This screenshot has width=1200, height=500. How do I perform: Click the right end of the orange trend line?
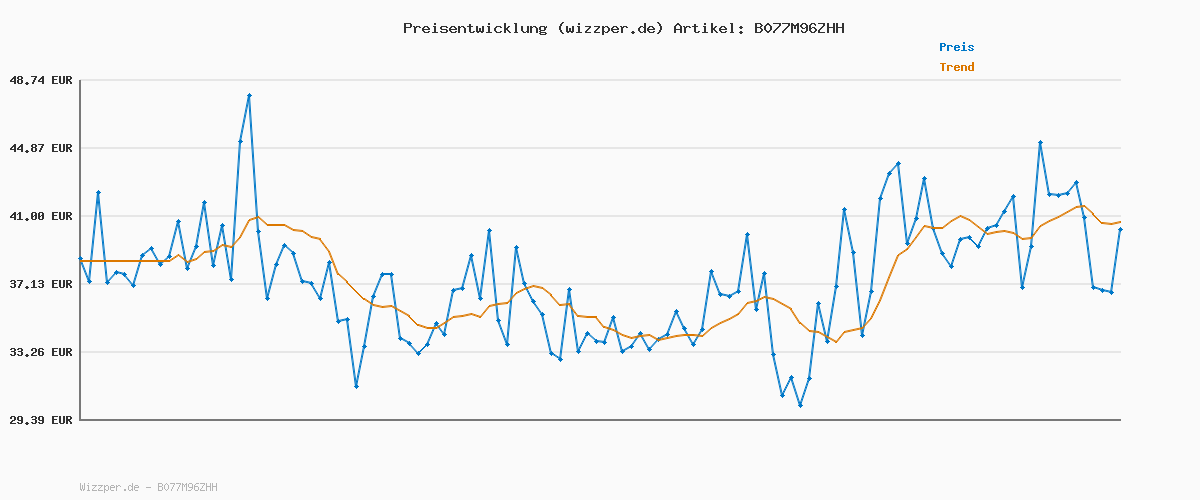(x=1120, y=222)
